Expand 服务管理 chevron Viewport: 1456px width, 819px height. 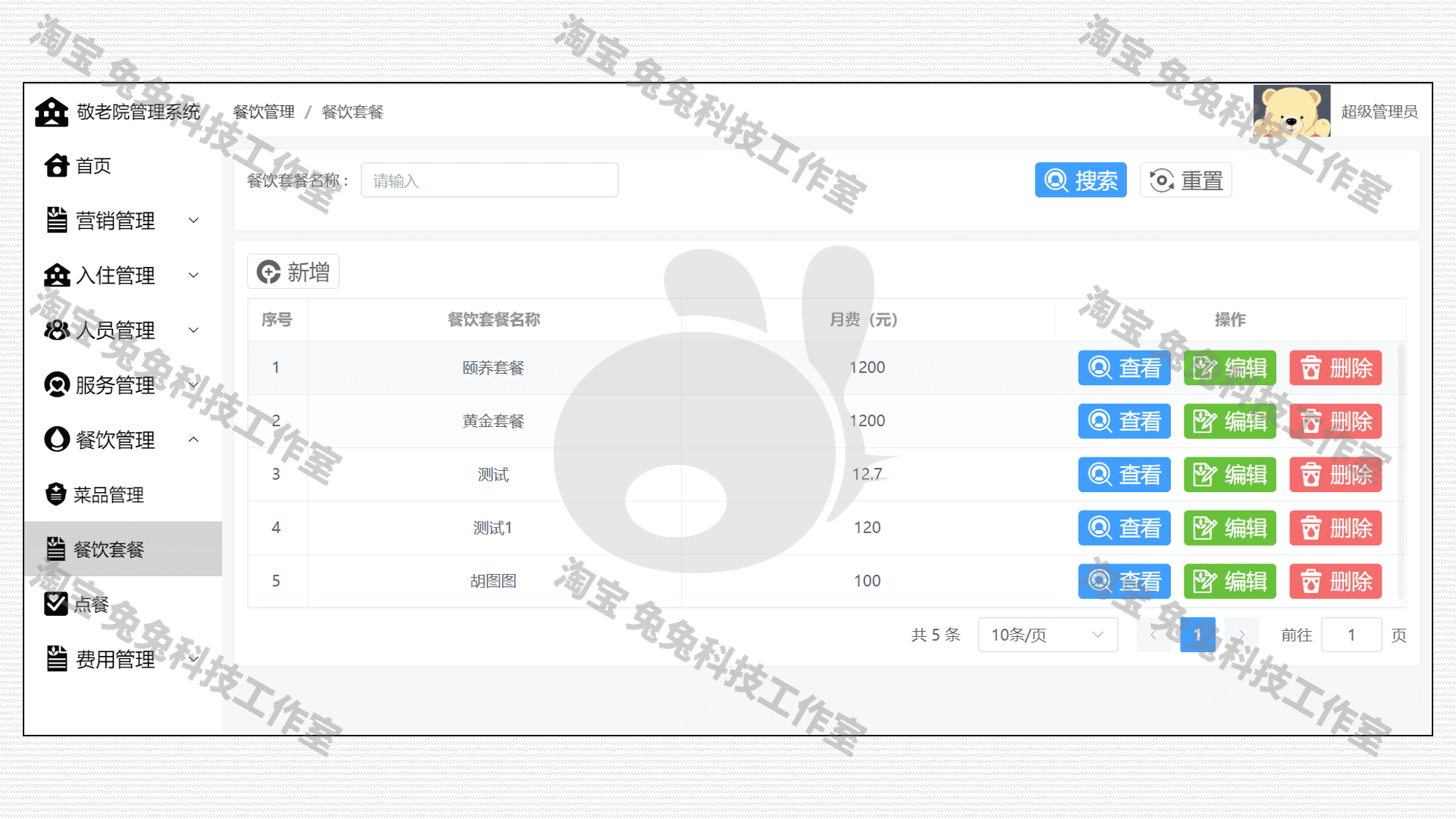pos(193,384)
